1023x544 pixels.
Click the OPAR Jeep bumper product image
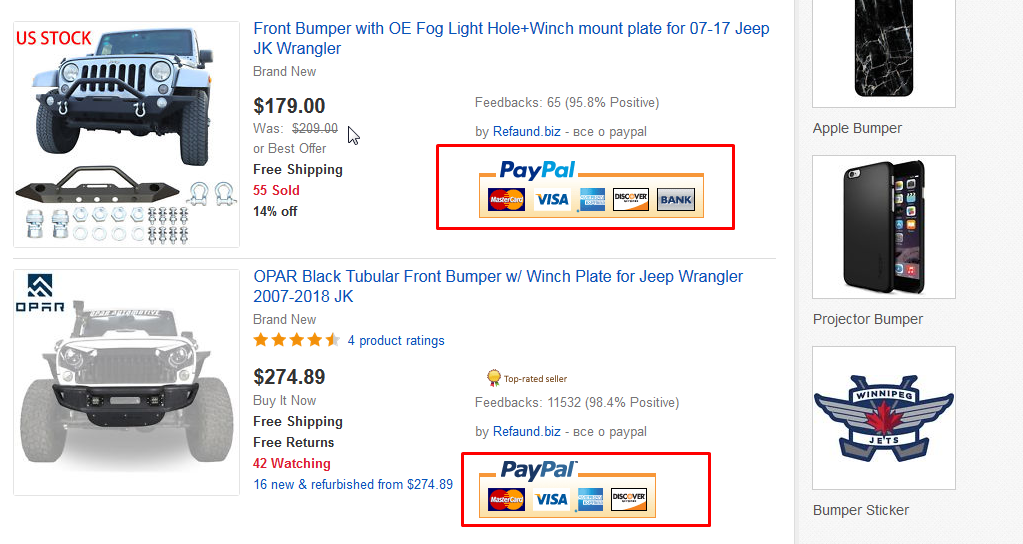pyautogui.click(x=126, y=382)
